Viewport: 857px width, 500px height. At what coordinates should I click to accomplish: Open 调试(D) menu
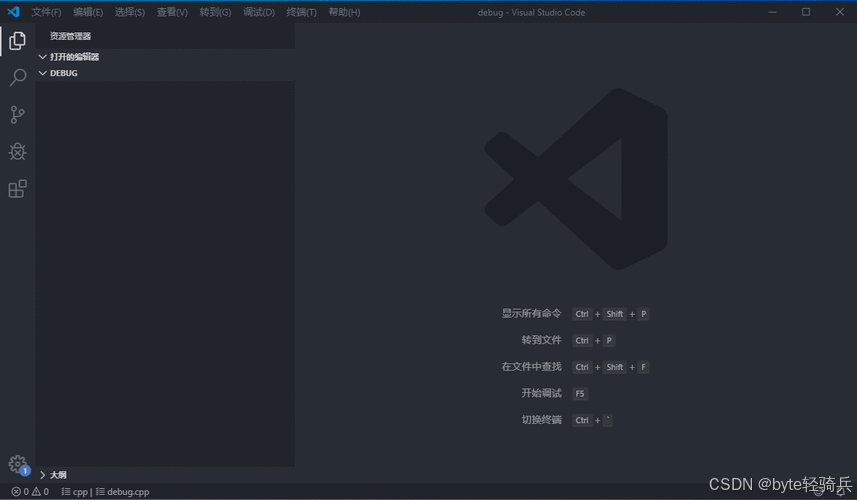click(x=259, y=12)
